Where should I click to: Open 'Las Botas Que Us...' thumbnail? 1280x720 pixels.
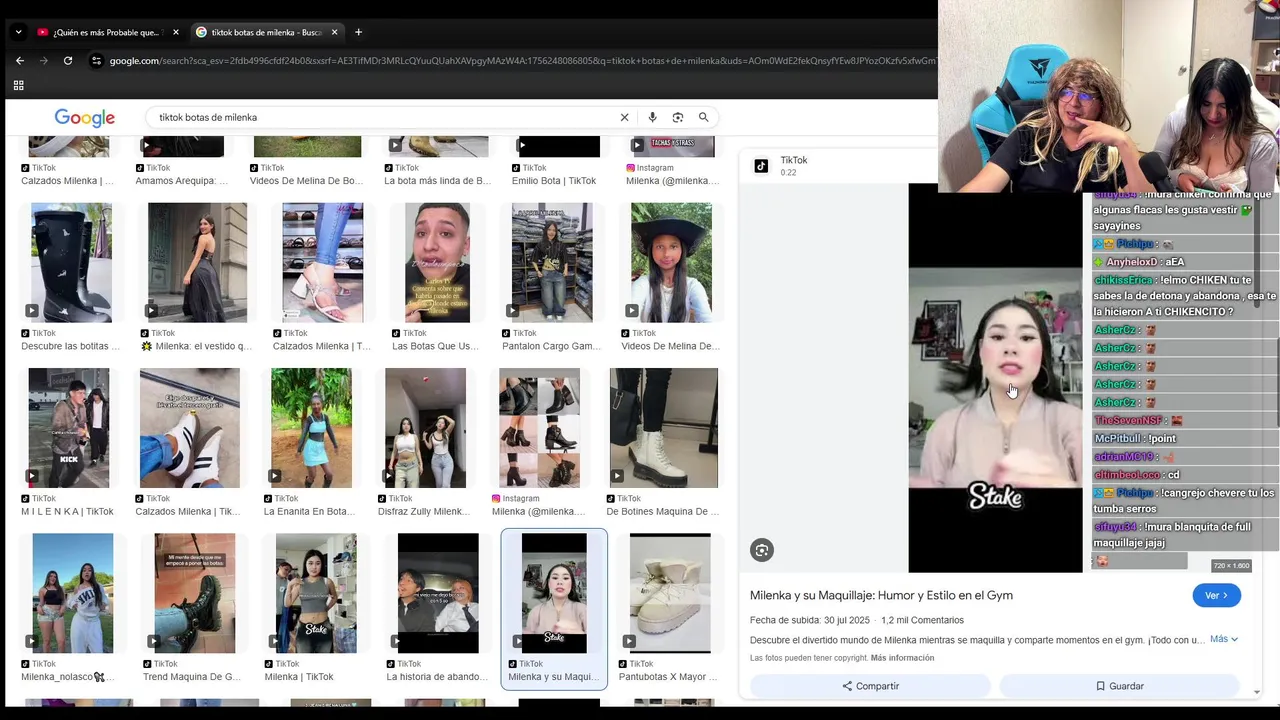(x=437, y=263)
